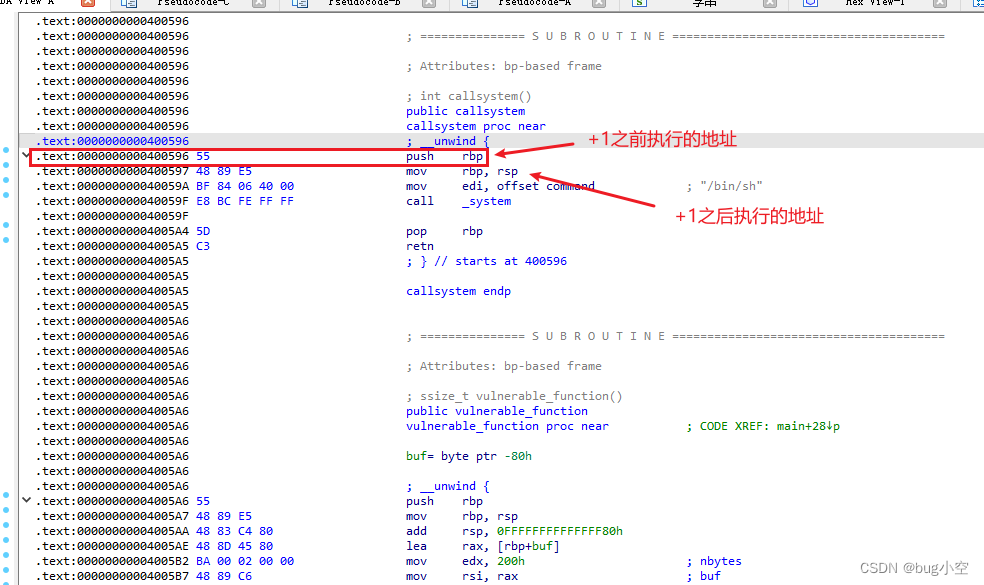Toggle breakpoint dot for push rbp at 400596
The width and height of the screenshot is (984, 585).
[6, 150]
